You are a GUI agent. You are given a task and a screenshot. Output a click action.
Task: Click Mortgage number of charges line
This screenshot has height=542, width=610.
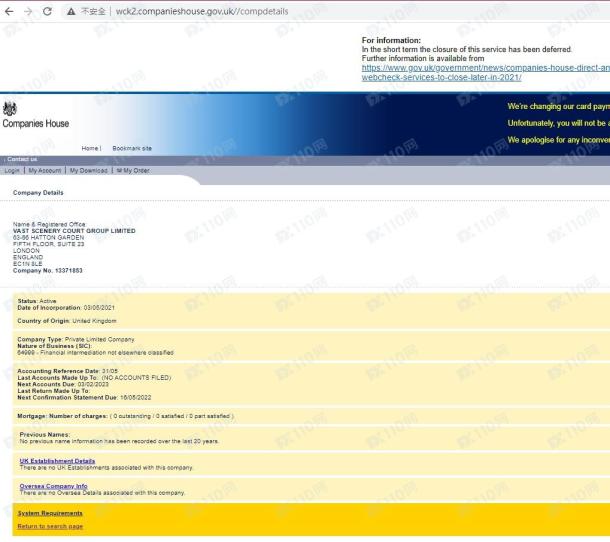pyautogui.click(x=126, y=416)
